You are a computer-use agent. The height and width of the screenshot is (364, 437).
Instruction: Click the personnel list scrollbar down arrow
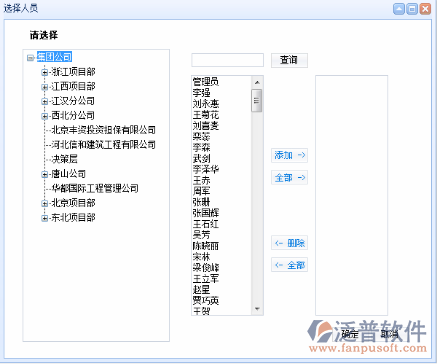(257, 309)
